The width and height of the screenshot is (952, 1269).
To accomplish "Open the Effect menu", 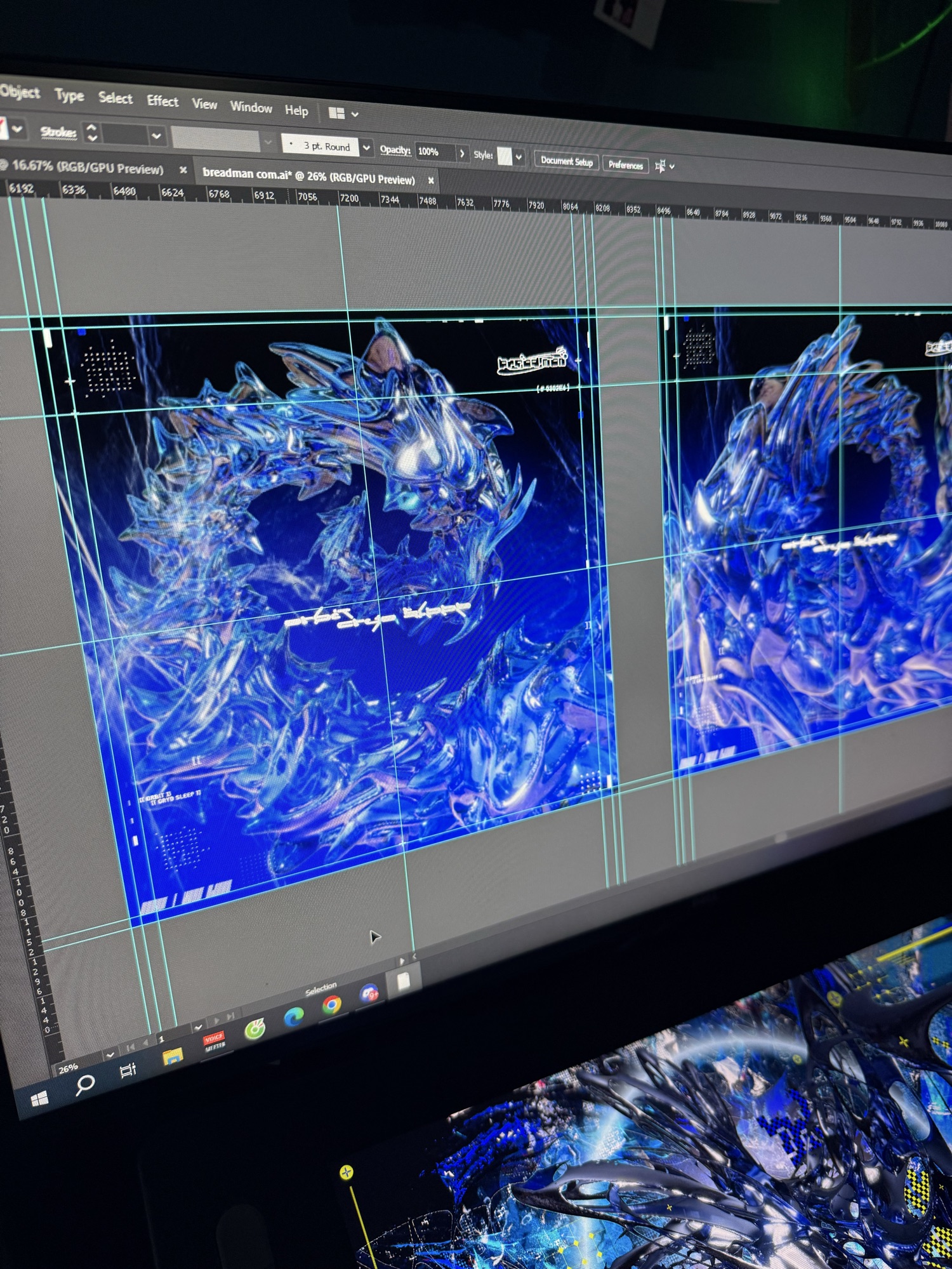I will coord(162,100).
